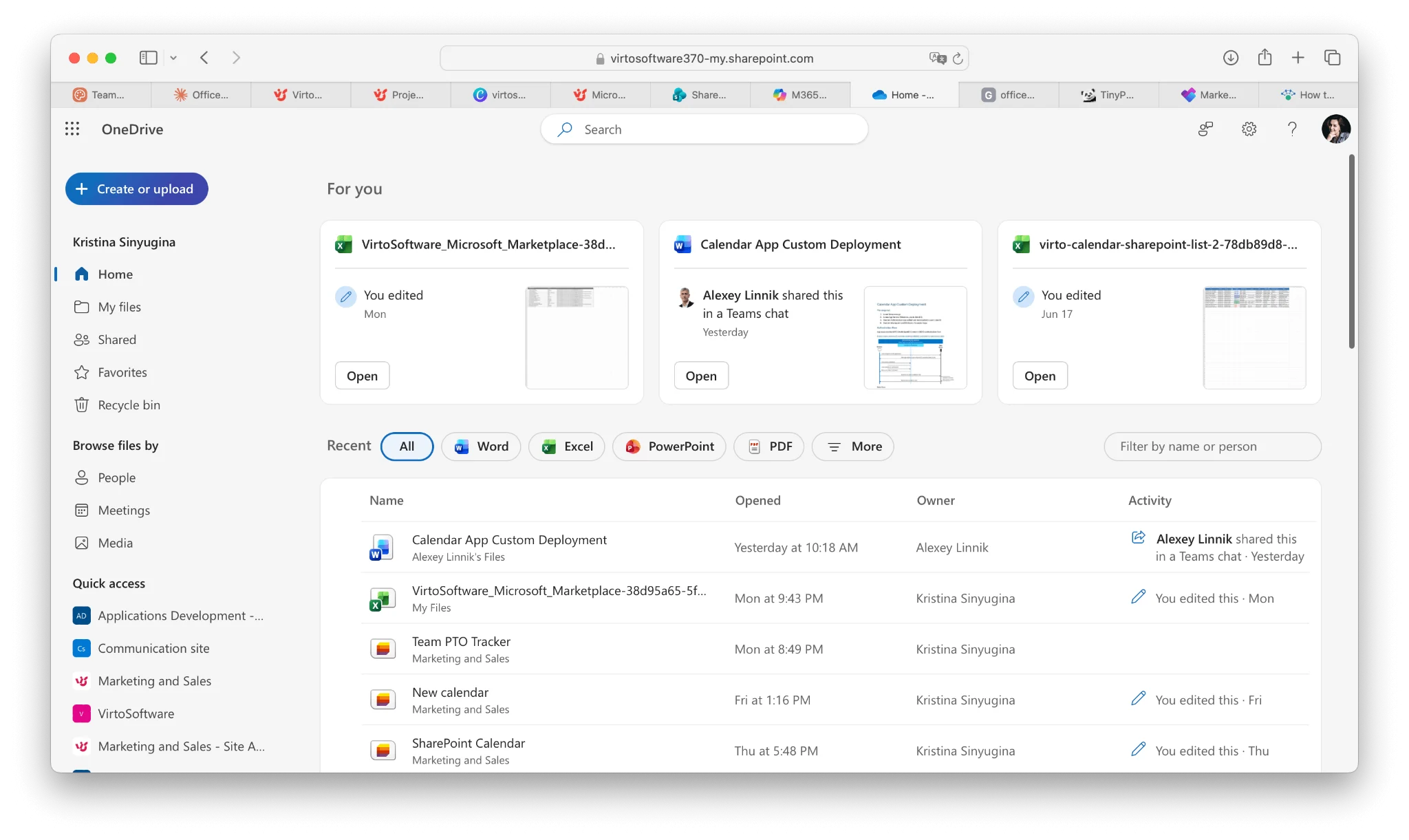Image resolution: width=1409 pixels, height=840 pixels.
Task: Open the app launcher waffle icon
Action: (x=72, y=129)
